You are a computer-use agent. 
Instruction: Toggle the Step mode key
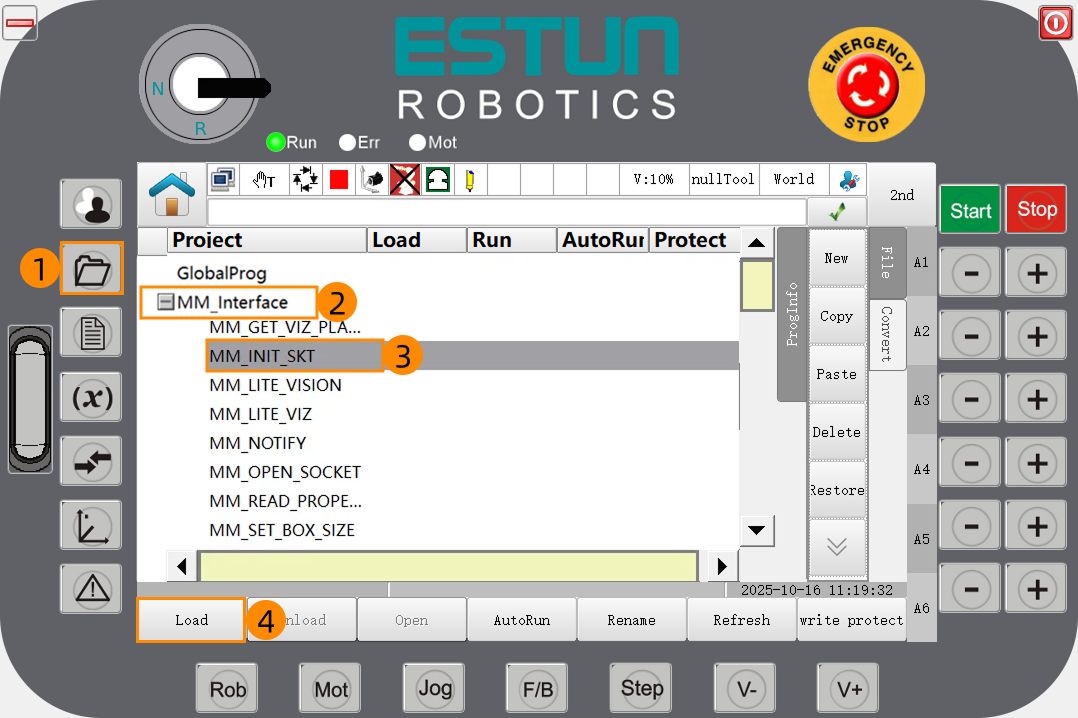641,688
